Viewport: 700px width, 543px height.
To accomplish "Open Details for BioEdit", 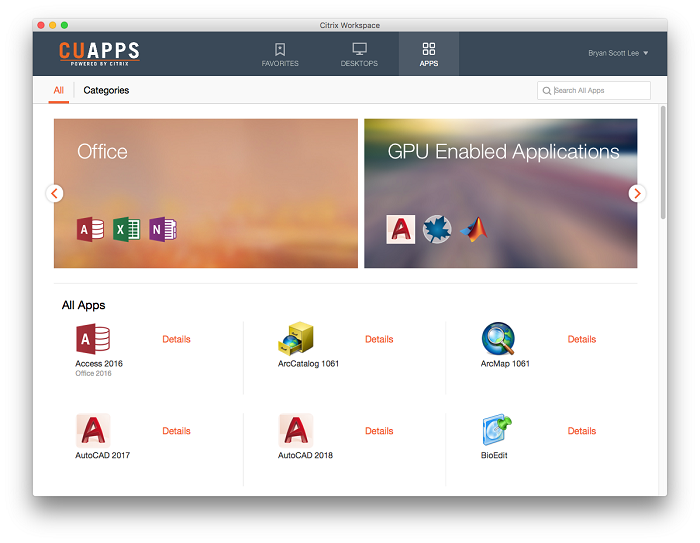I will pos(582,431).
